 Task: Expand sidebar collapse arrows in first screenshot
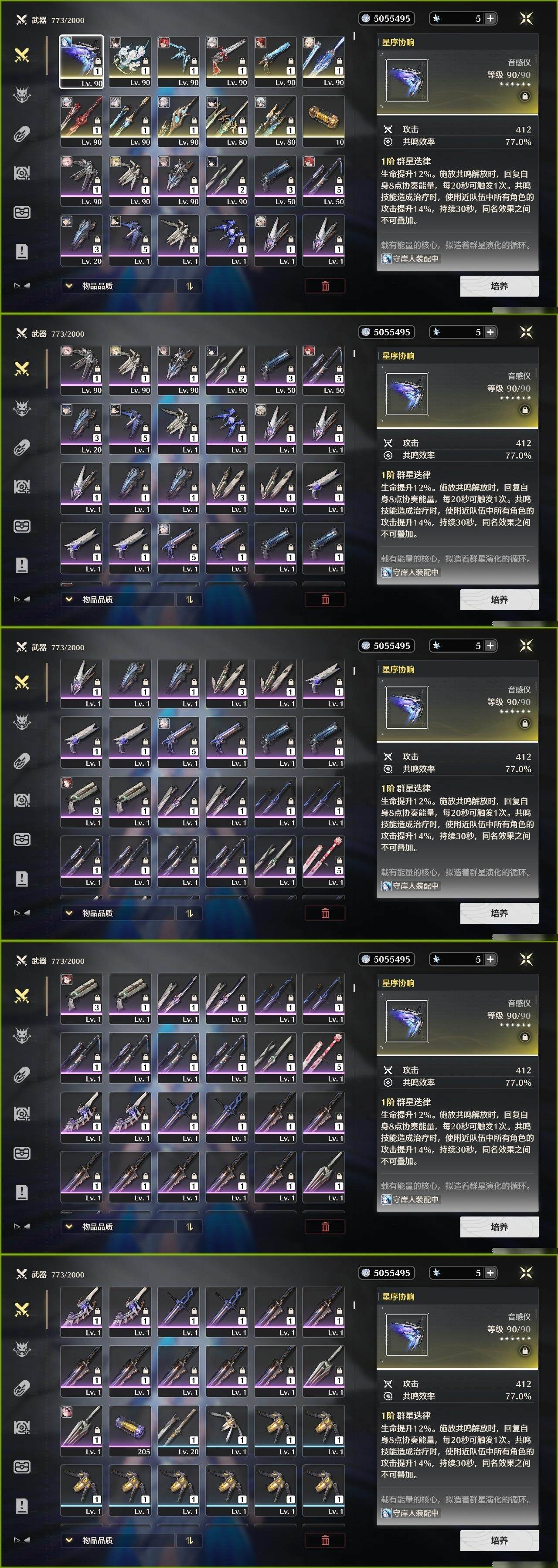pyautogui.click(x=22, y=285)
